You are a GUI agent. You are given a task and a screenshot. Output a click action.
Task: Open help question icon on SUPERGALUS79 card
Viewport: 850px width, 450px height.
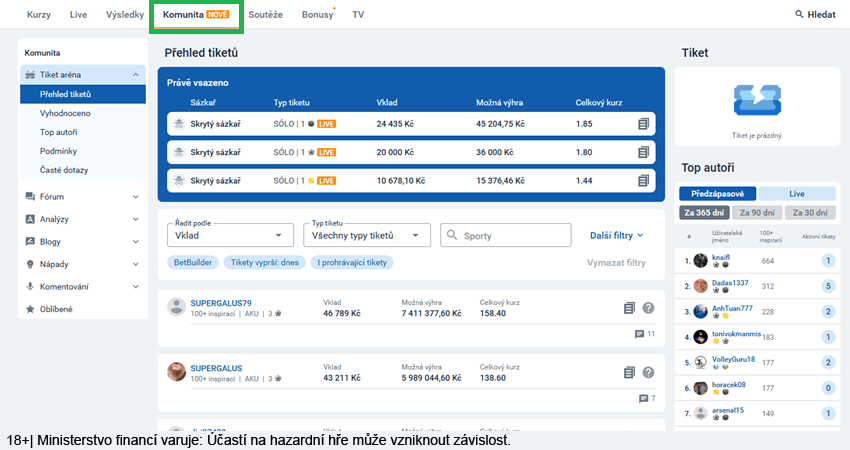648,308
